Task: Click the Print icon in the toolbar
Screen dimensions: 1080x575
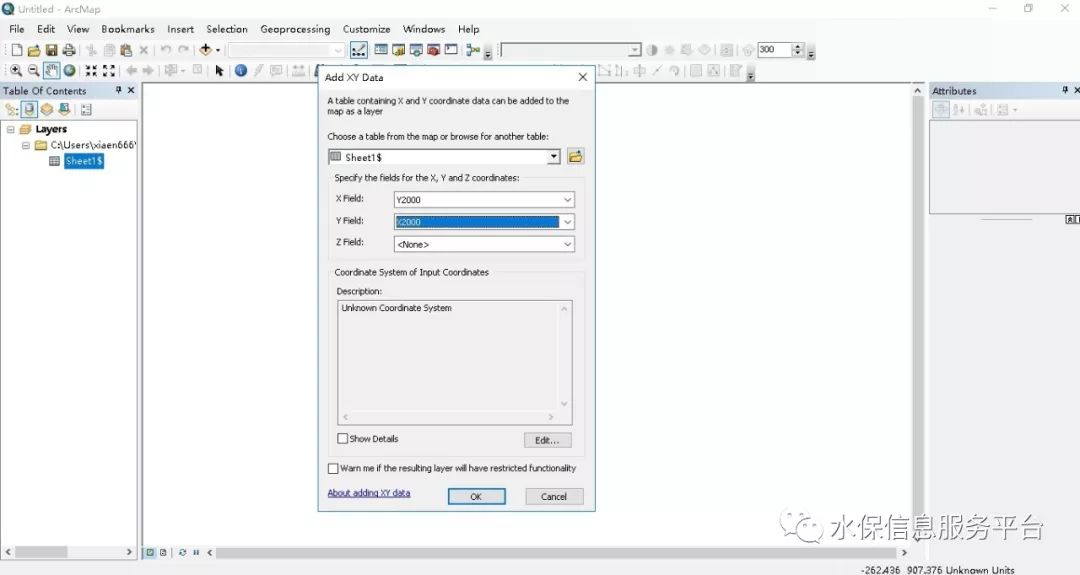Action: pyautogui.click(x=69, y=50)
